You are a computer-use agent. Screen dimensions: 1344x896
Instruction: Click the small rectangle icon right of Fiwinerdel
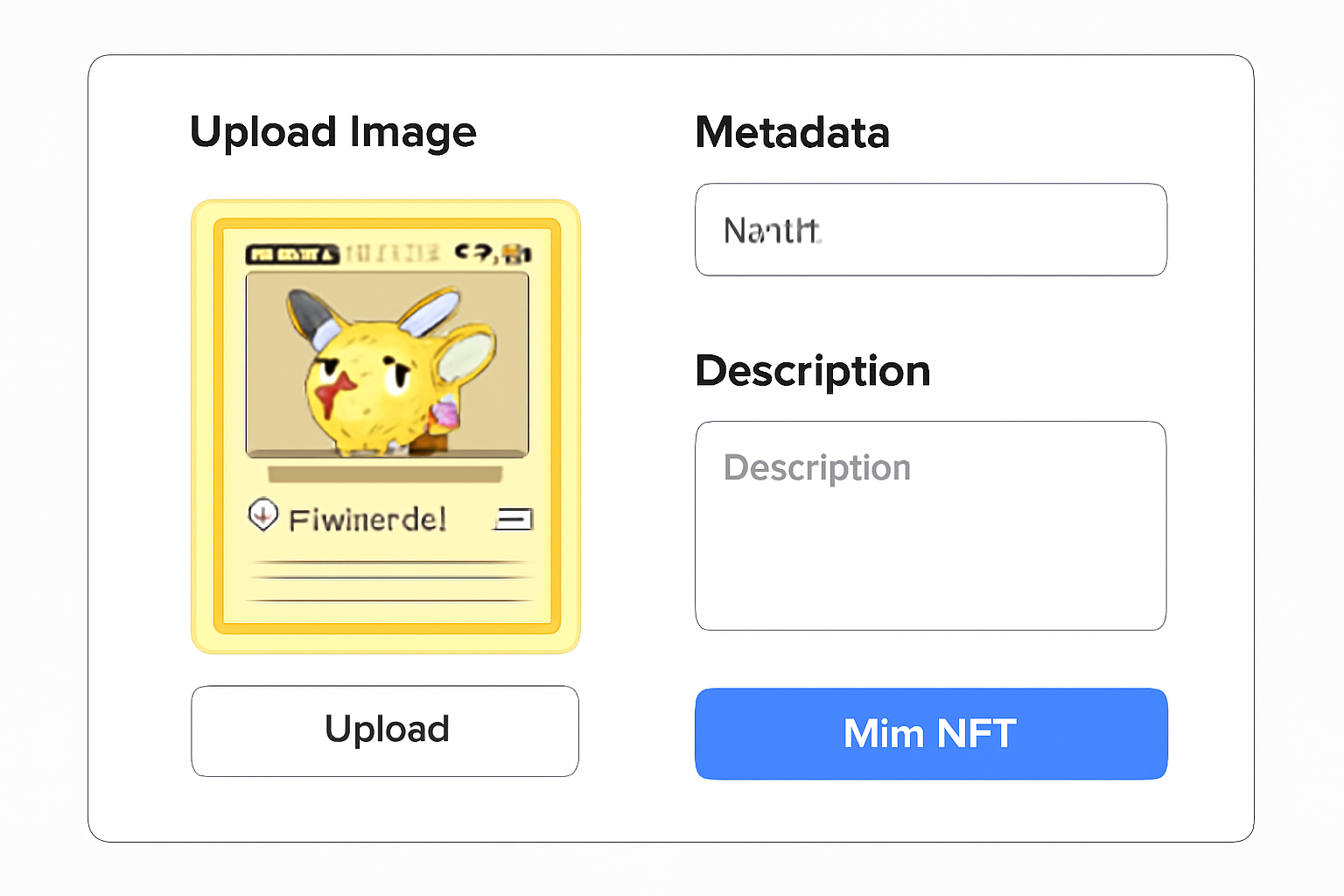click(x=514, y=520)
